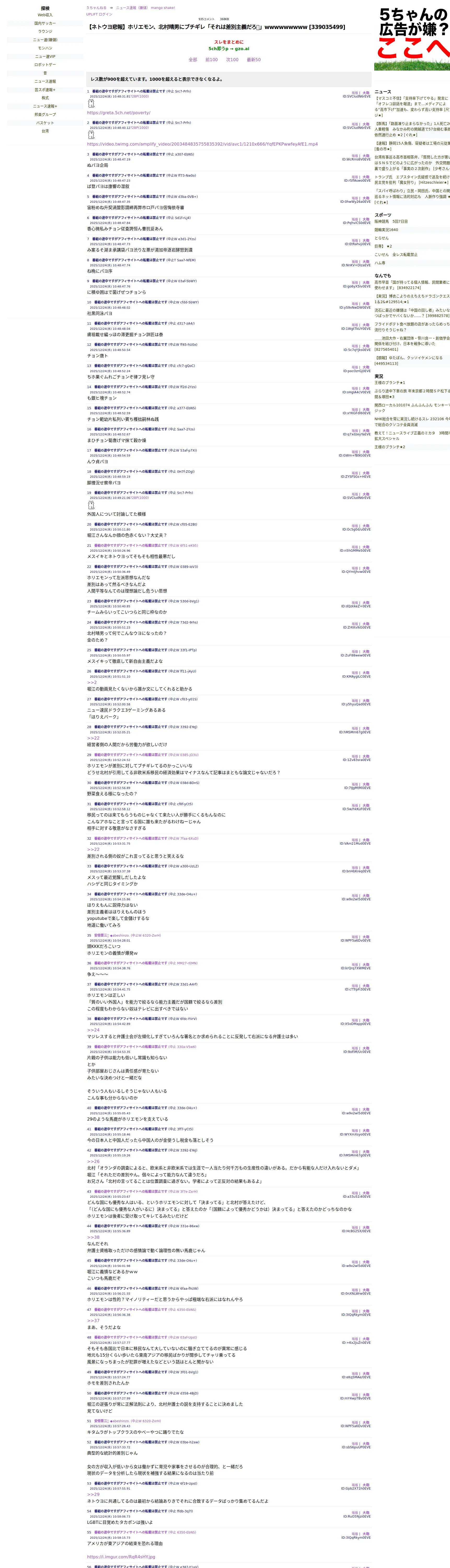
Task: Click the 大砲 link on post 1
Action: click(x=366, y=93)
